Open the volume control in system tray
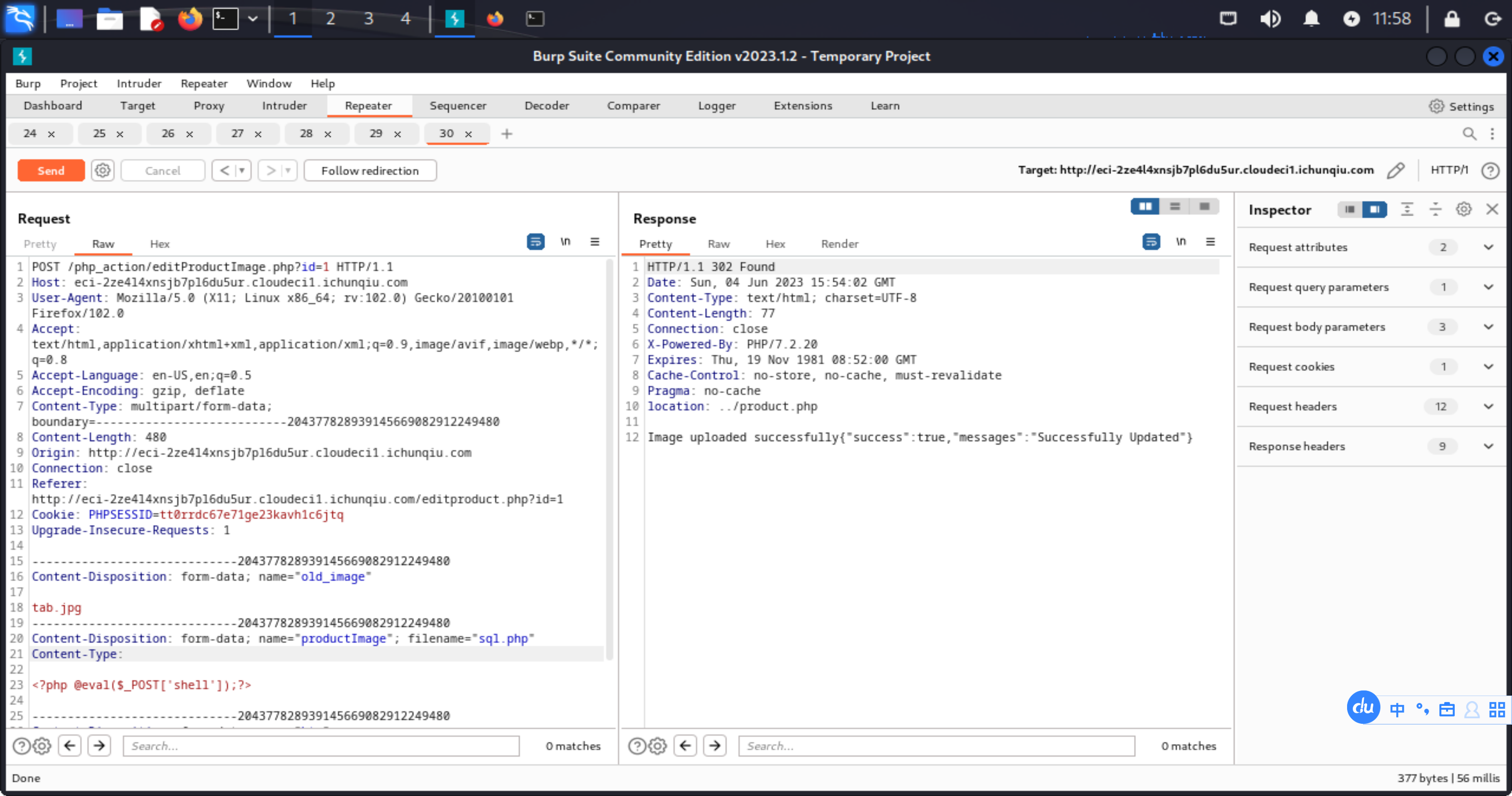 tap(1270, 19)
